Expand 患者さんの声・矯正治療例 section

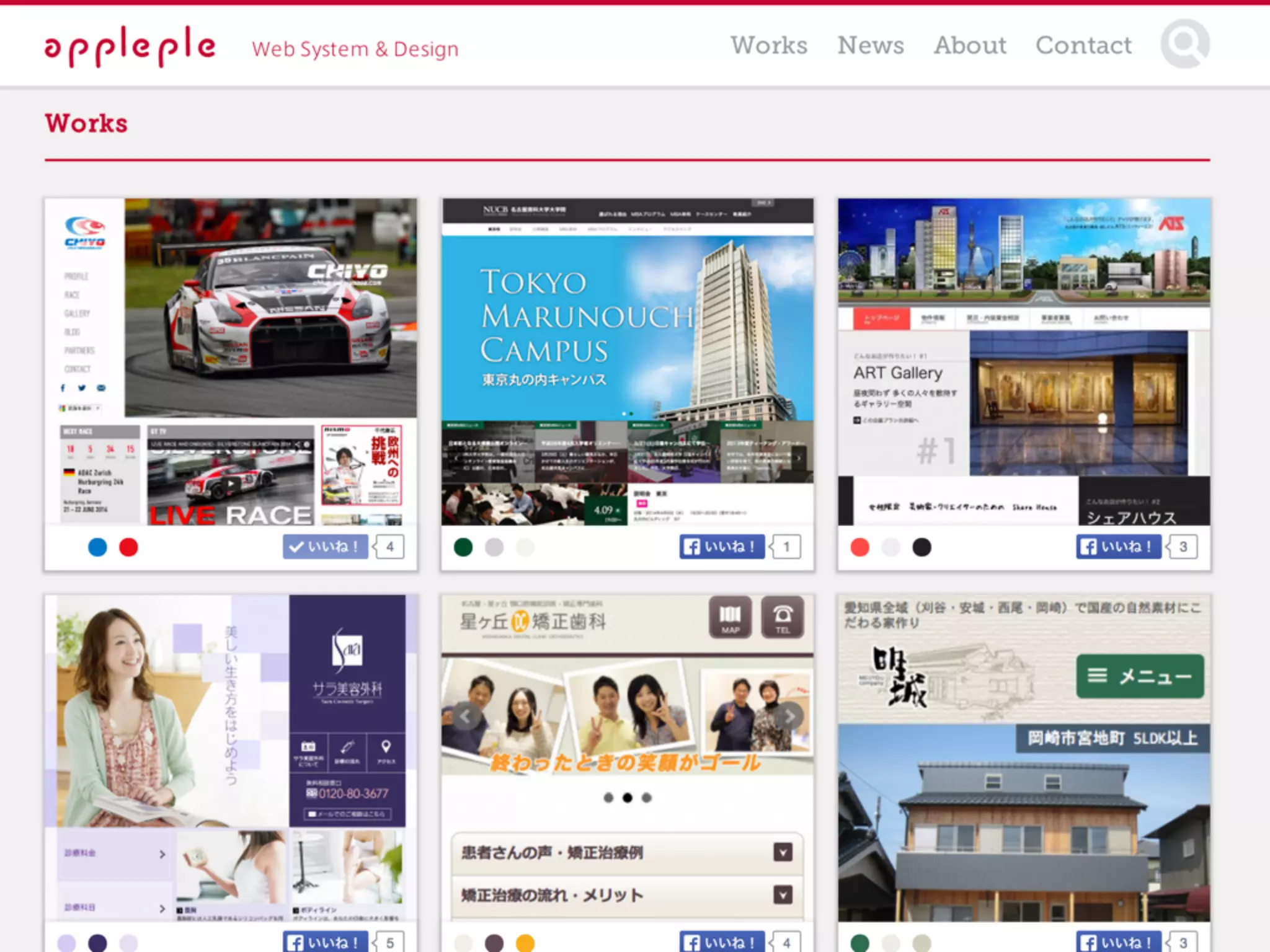click(x=783, y=852)
